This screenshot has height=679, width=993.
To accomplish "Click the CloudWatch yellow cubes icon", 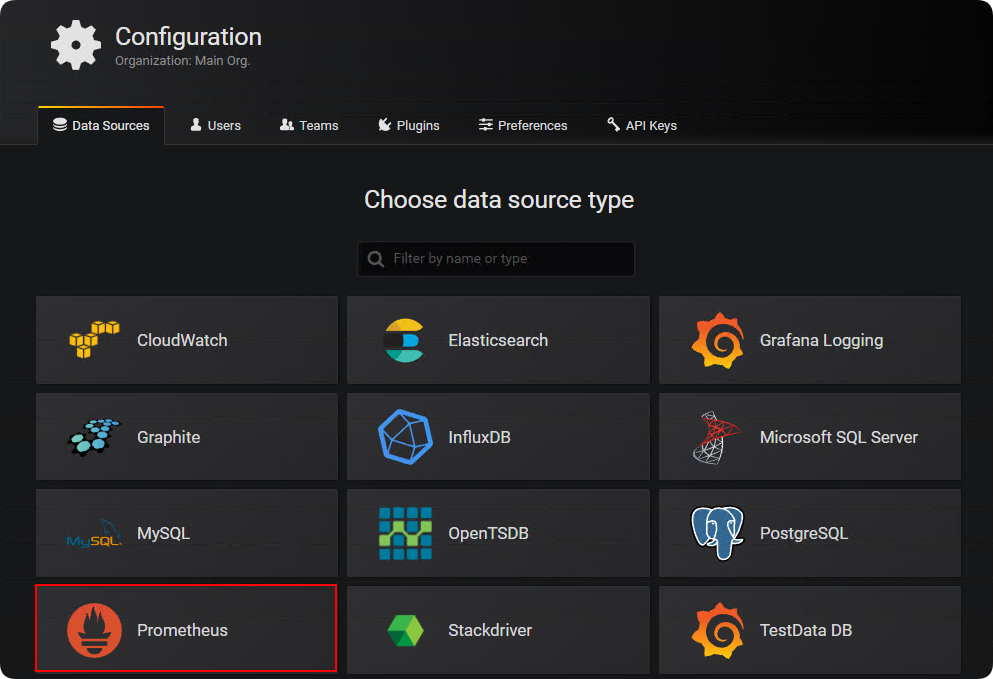I will click(94, 340).
